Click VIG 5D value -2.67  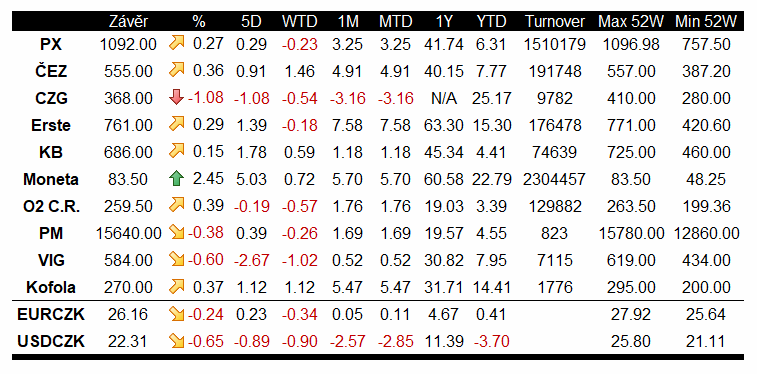(251, 261)
